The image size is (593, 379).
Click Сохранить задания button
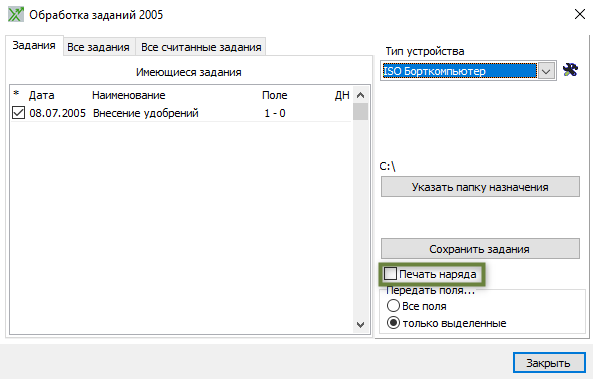(x=480, y=249)
